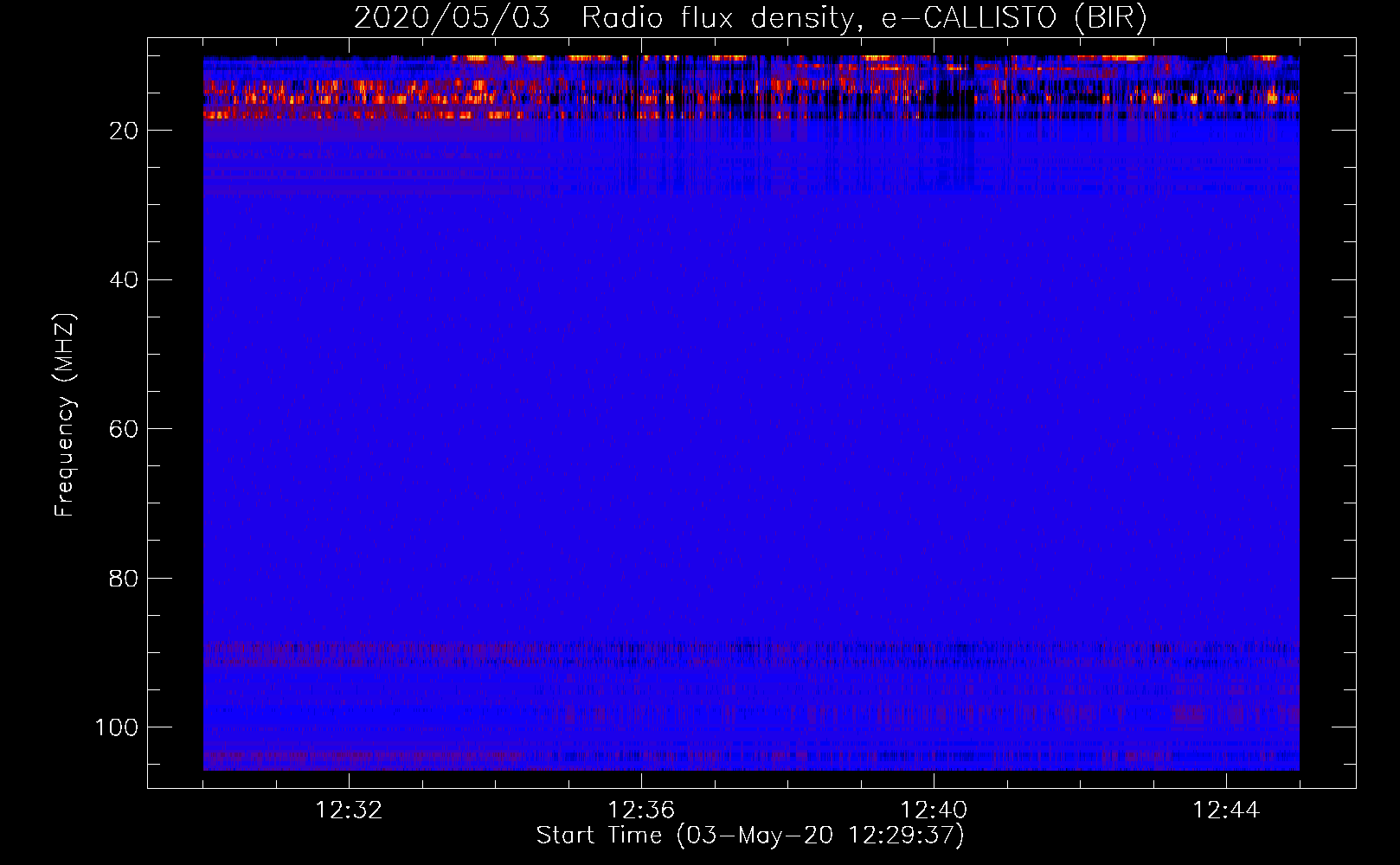Click the 60 frequency tick label
1400x865 pixels.
pos(124,429)
